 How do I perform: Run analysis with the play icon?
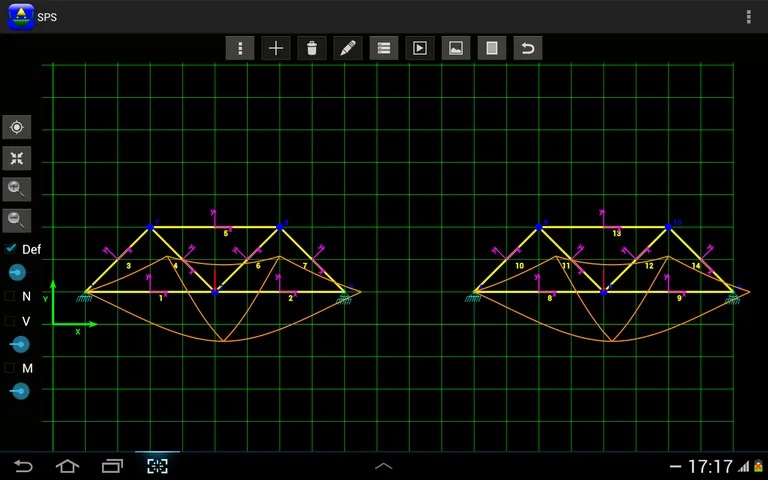click(x=420, y=48)
